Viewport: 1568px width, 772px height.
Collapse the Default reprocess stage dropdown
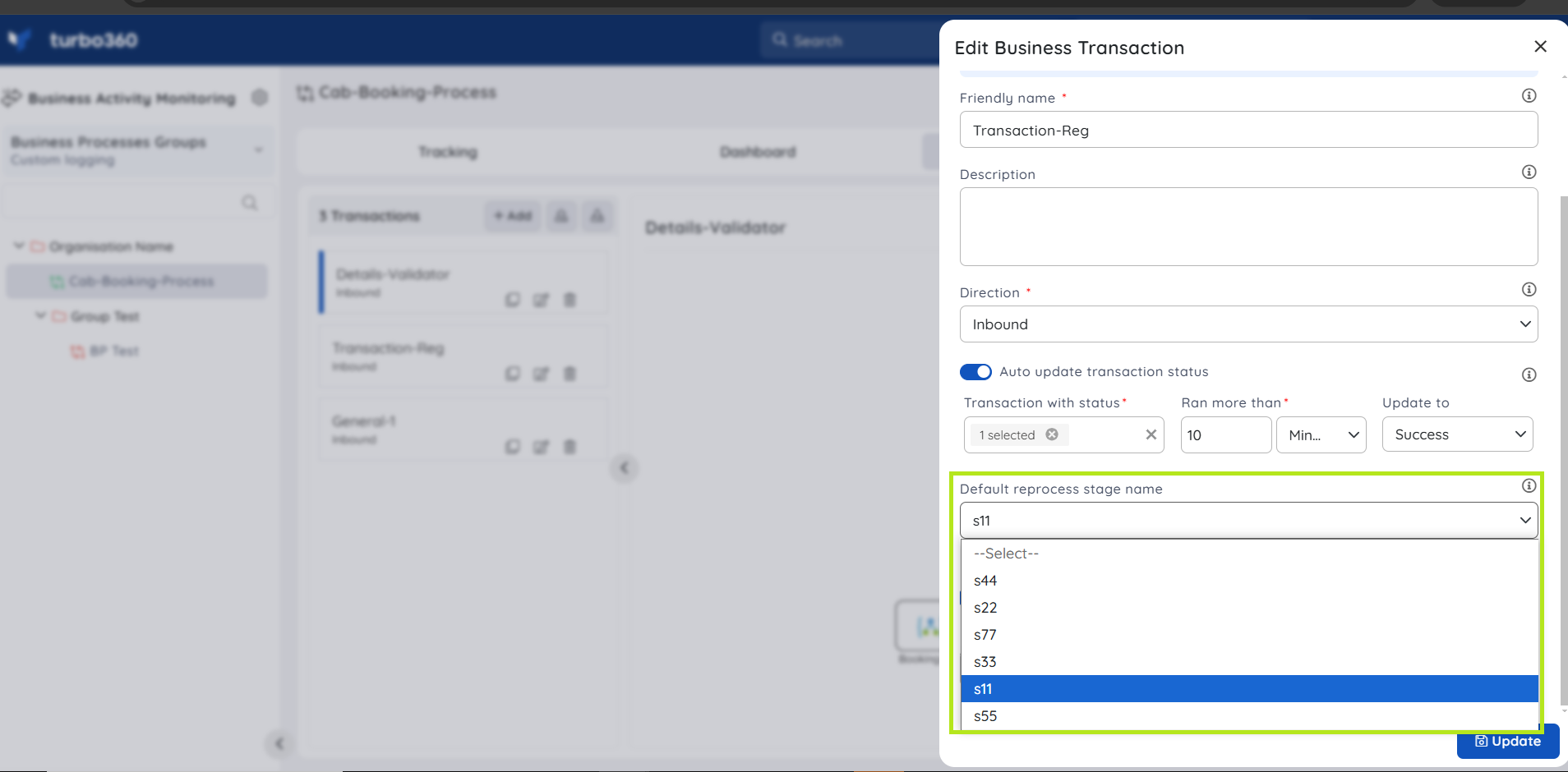1248,521
